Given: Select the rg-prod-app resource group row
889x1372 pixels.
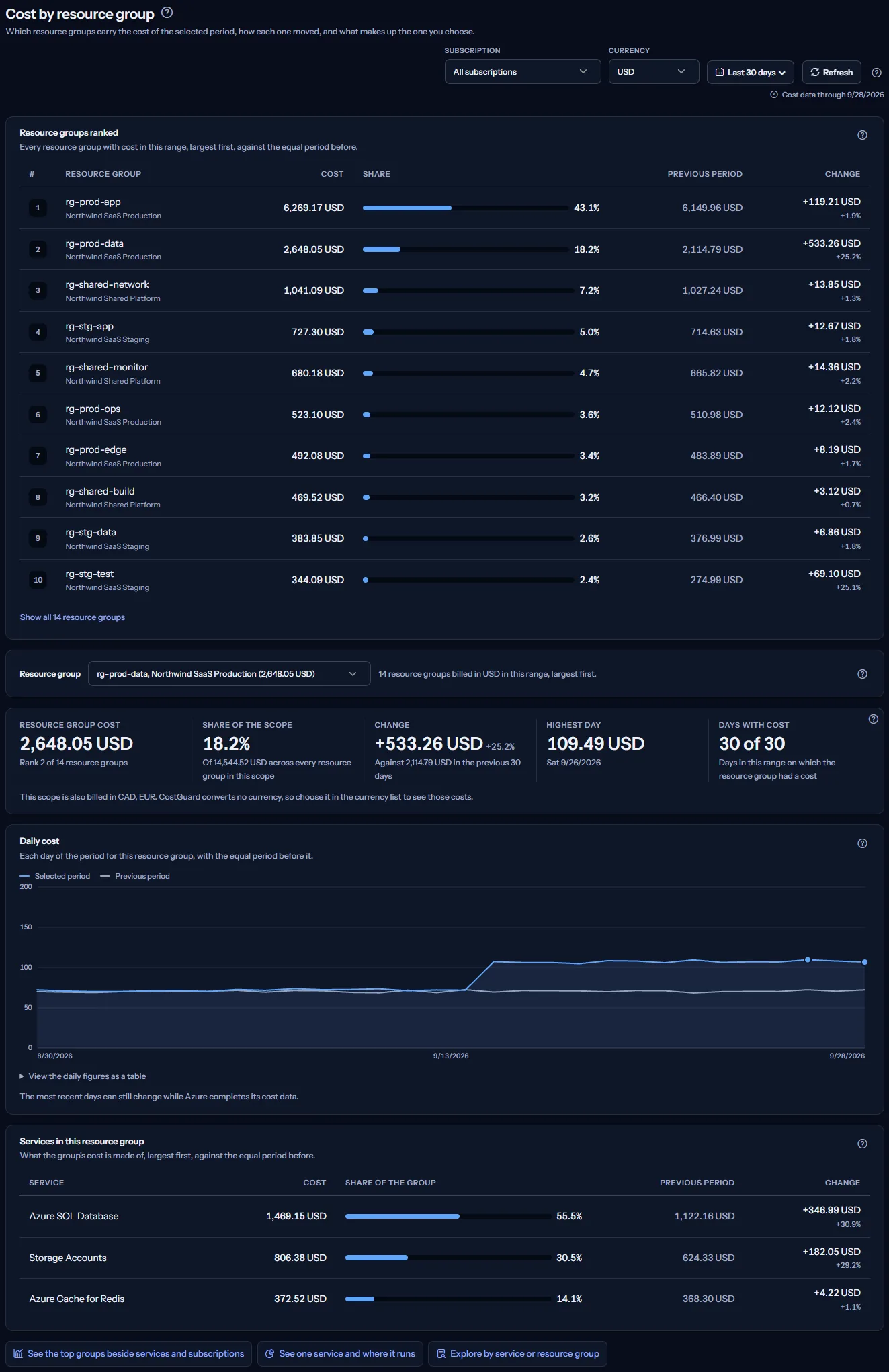Looking at the screenshot, I should pos(445,208).
